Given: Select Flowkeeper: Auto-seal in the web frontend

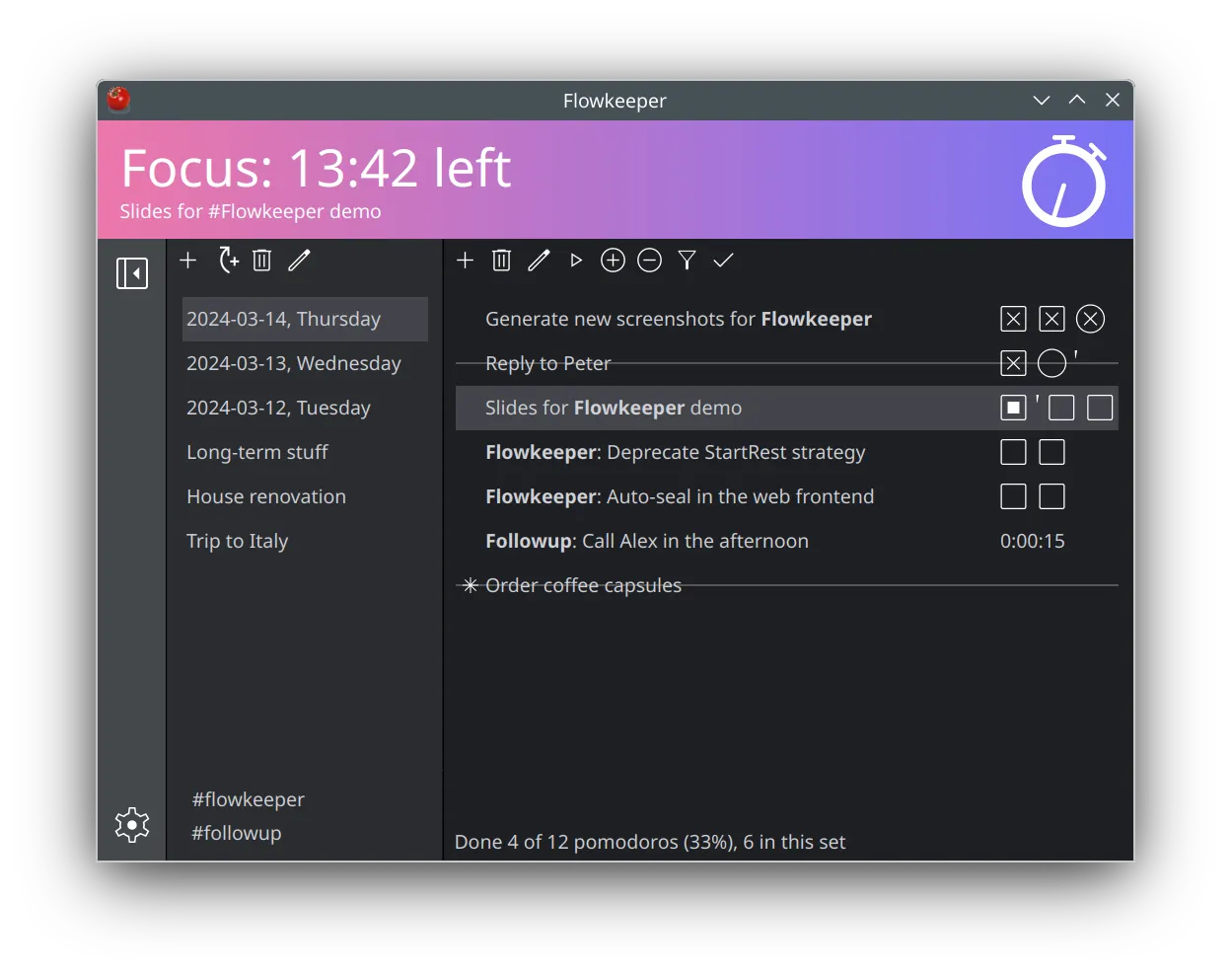Looking at the screenshot, I should coord(786,496).
